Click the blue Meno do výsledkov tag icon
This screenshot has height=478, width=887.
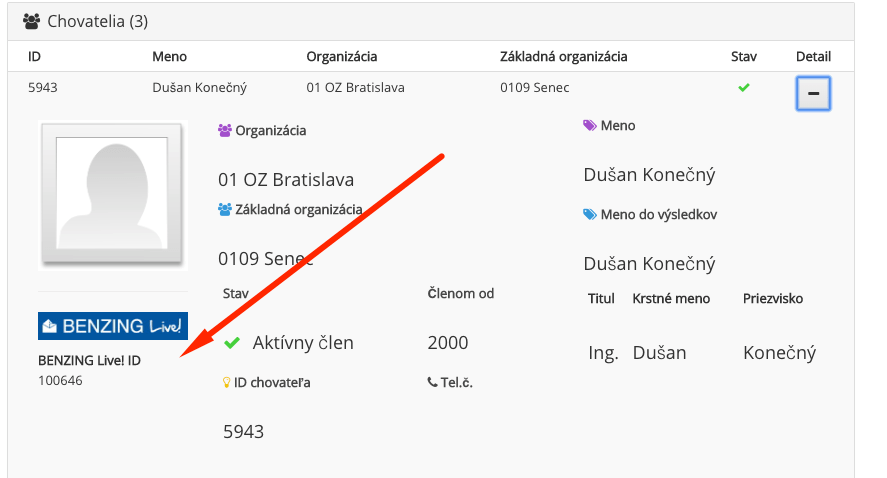[589, 214]
